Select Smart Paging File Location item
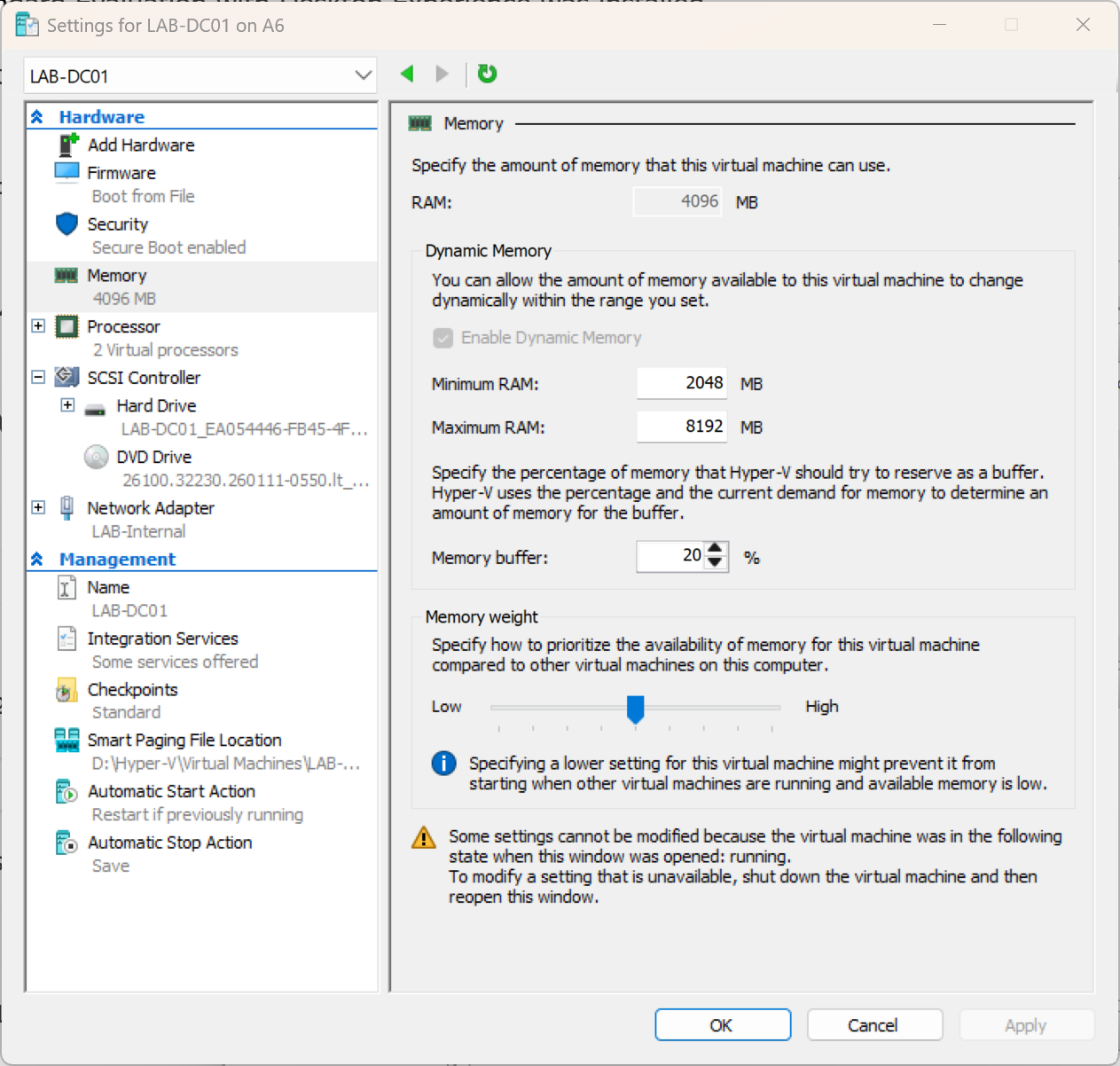This screenshot has height=1066, width=1120. click(184, 740)
